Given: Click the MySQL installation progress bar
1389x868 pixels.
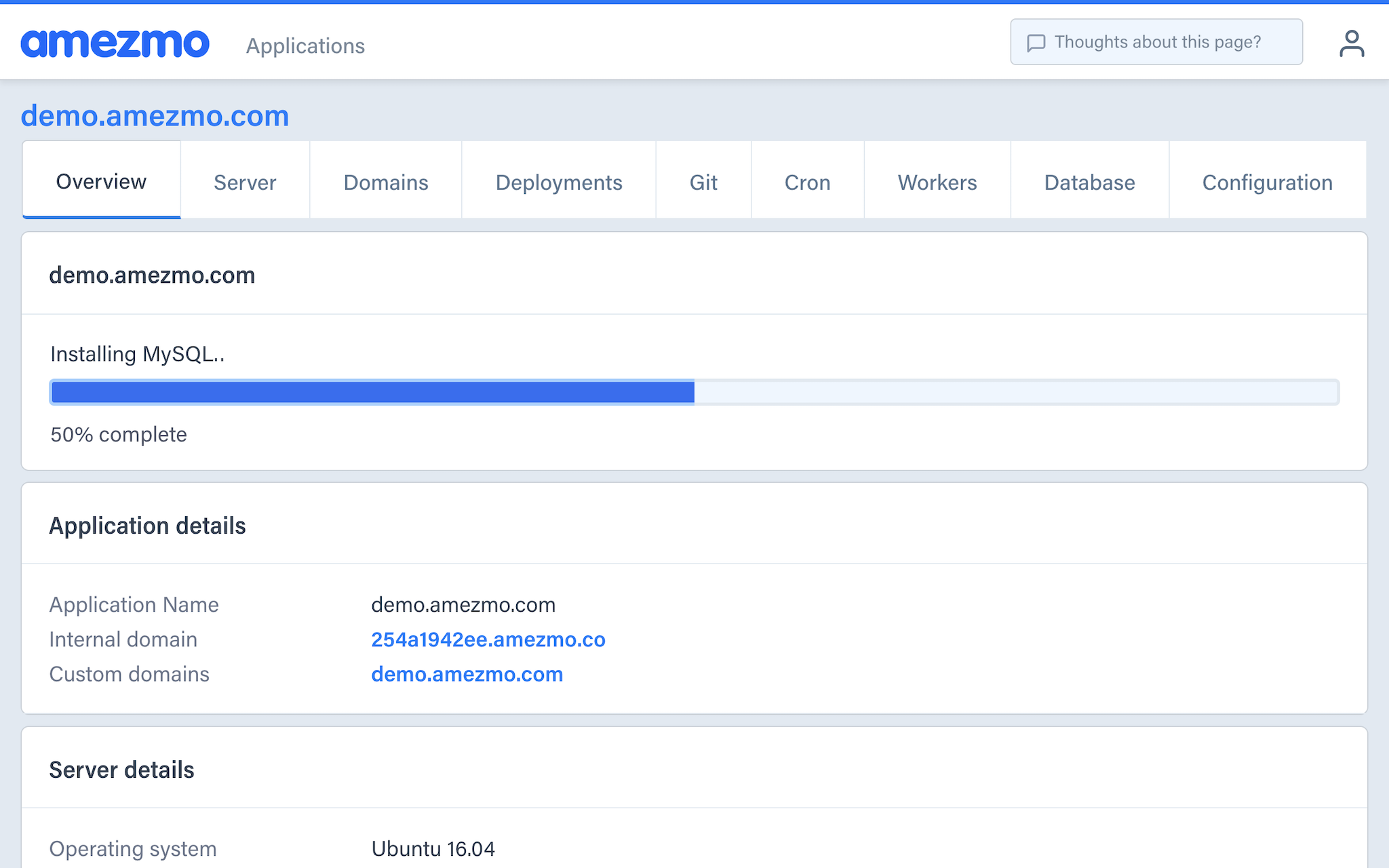Looking at the screenshot, I should pyautogui.click(x=694, y=392).
